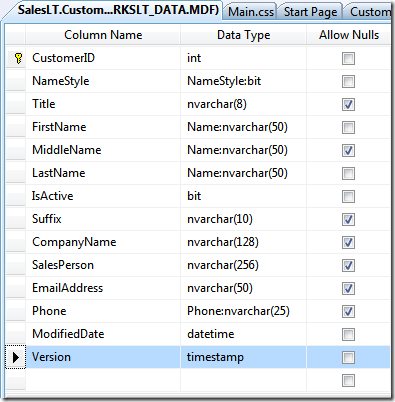This screenshot has height=402, width=395.
Task: Click the Allow Nulls column header
Action: (x=349, y=35)
